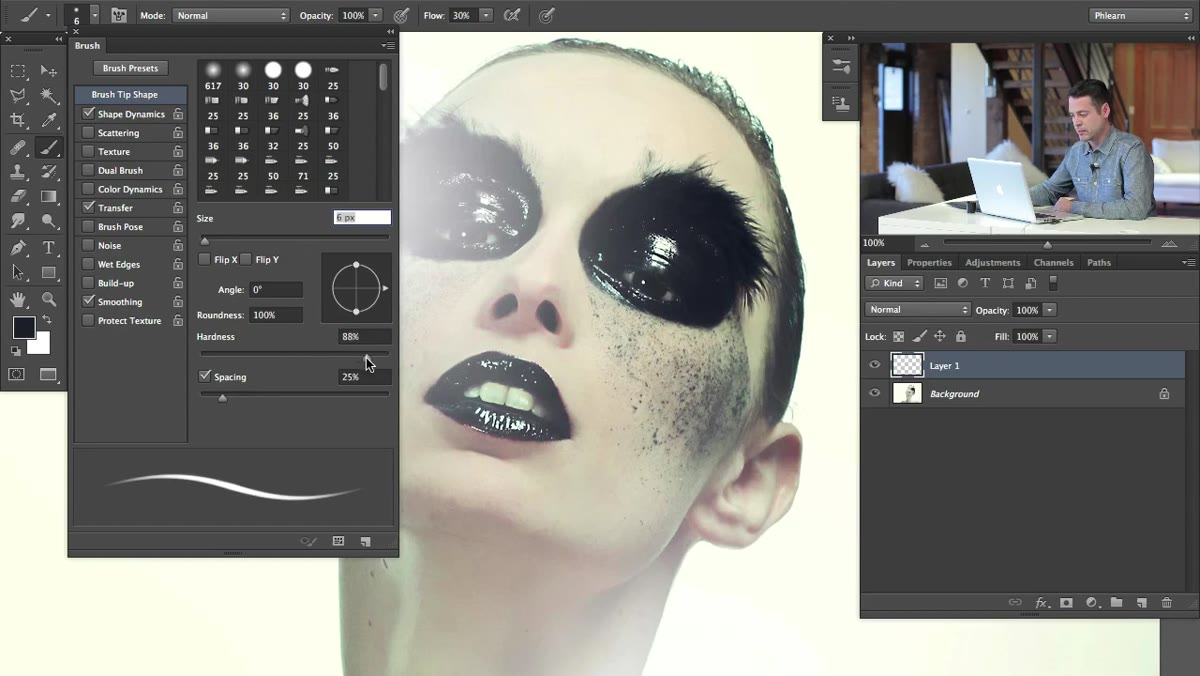Enable the Scattering checkbox
This screenshot has height=676, width=1200.
click(89, 132)
